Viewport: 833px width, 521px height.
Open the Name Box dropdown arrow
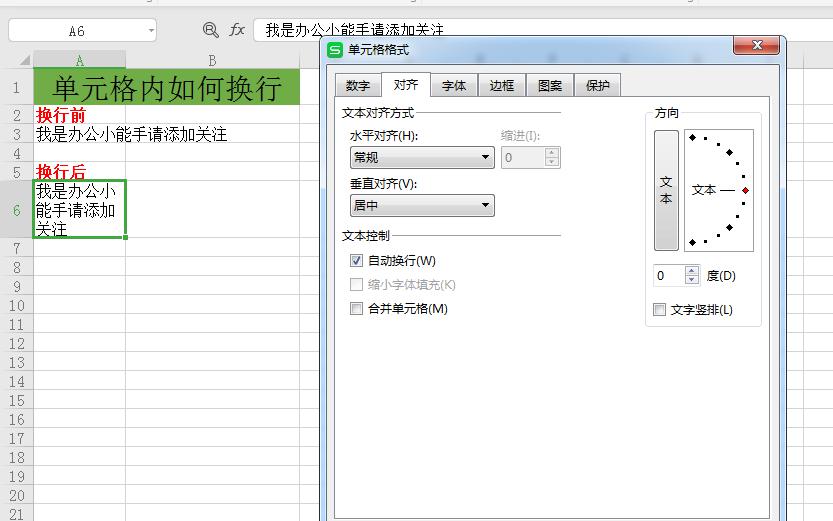(151, 31)
